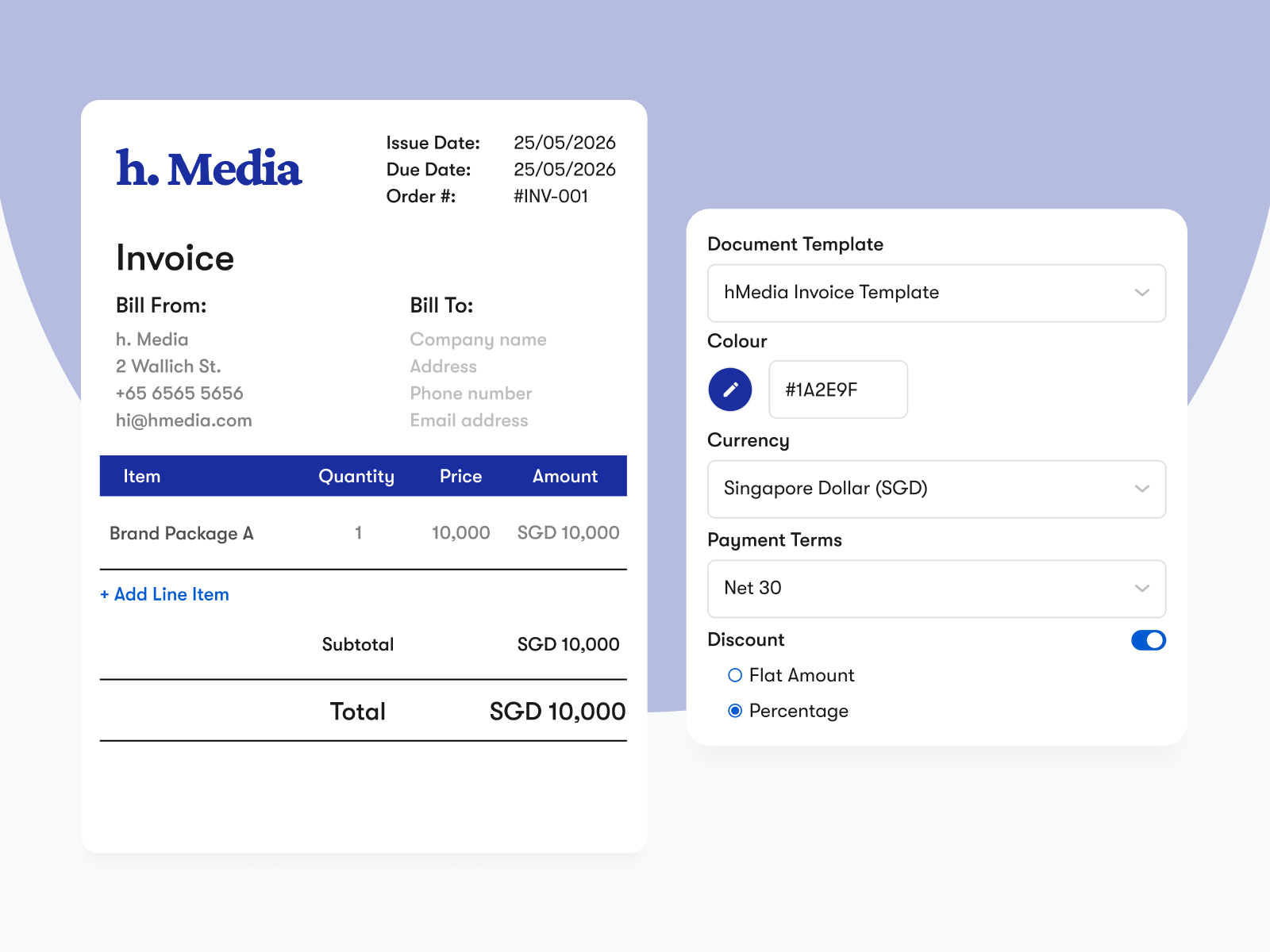Click the Bill To Address placeholder

tap(443, 367)
